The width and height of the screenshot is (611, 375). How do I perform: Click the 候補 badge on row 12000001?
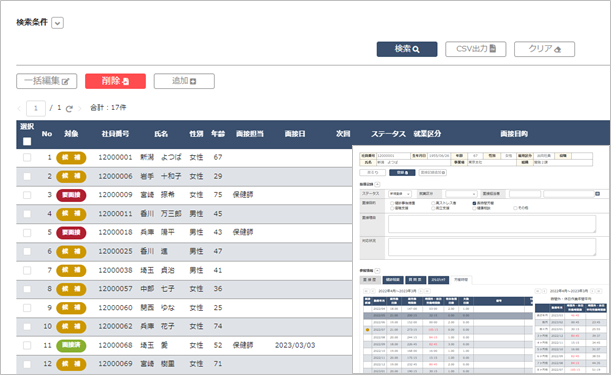tap(71, 157)
